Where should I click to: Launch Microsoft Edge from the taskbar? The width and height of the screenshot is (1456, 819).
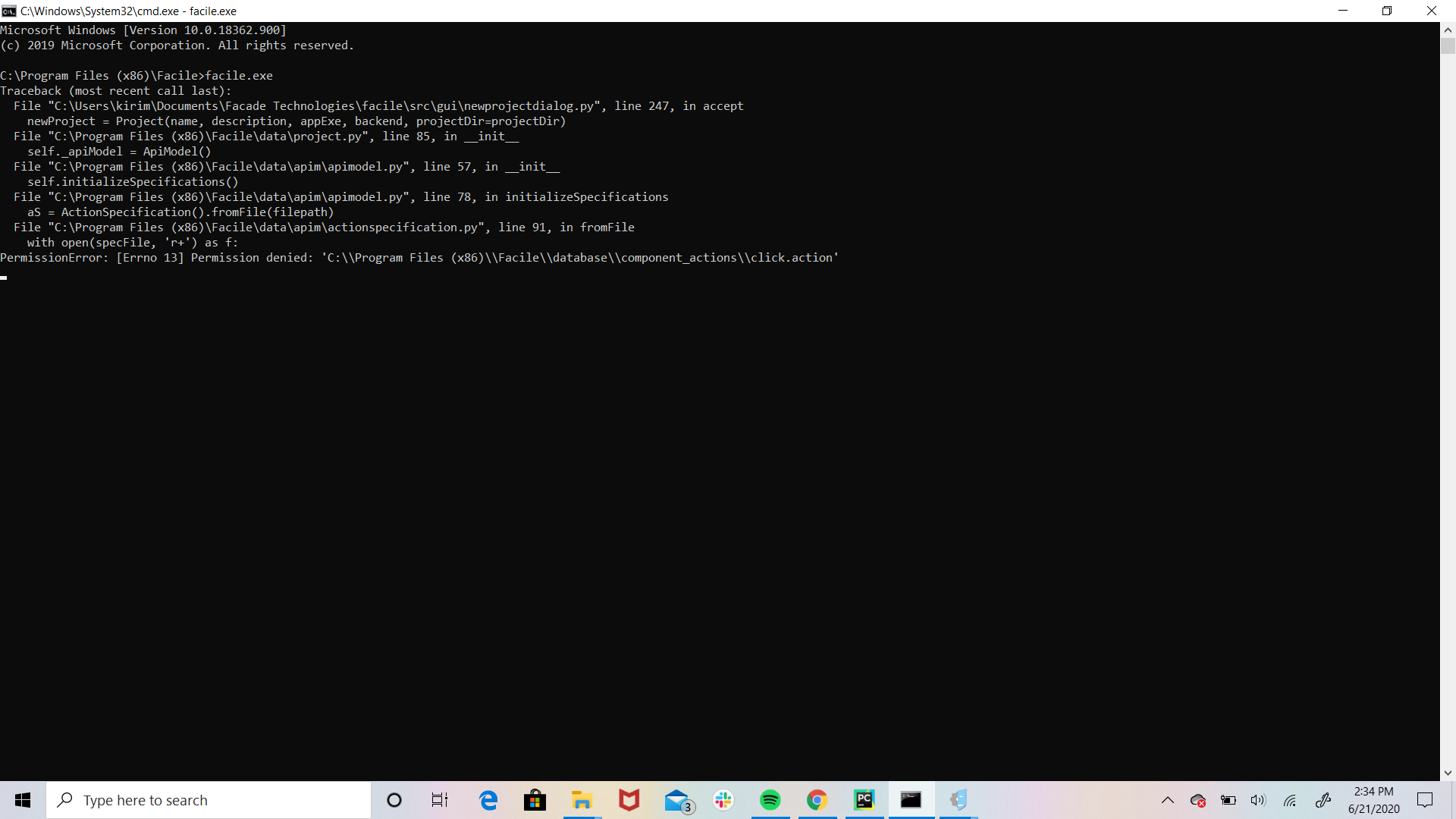tap(488, 800)
